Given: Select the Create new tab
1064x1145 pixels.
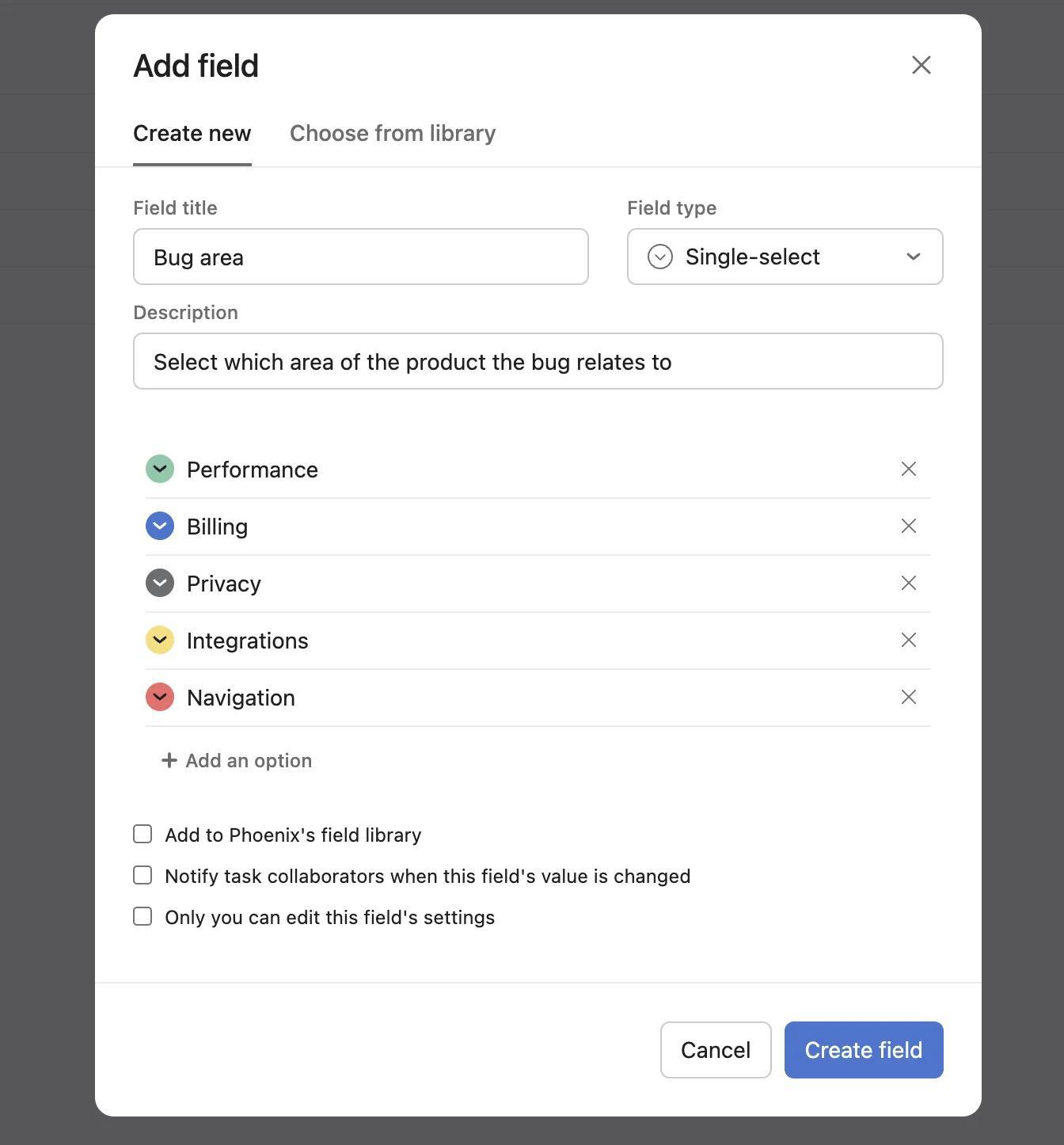Looking at the screenshot, I should click(192, 133).
